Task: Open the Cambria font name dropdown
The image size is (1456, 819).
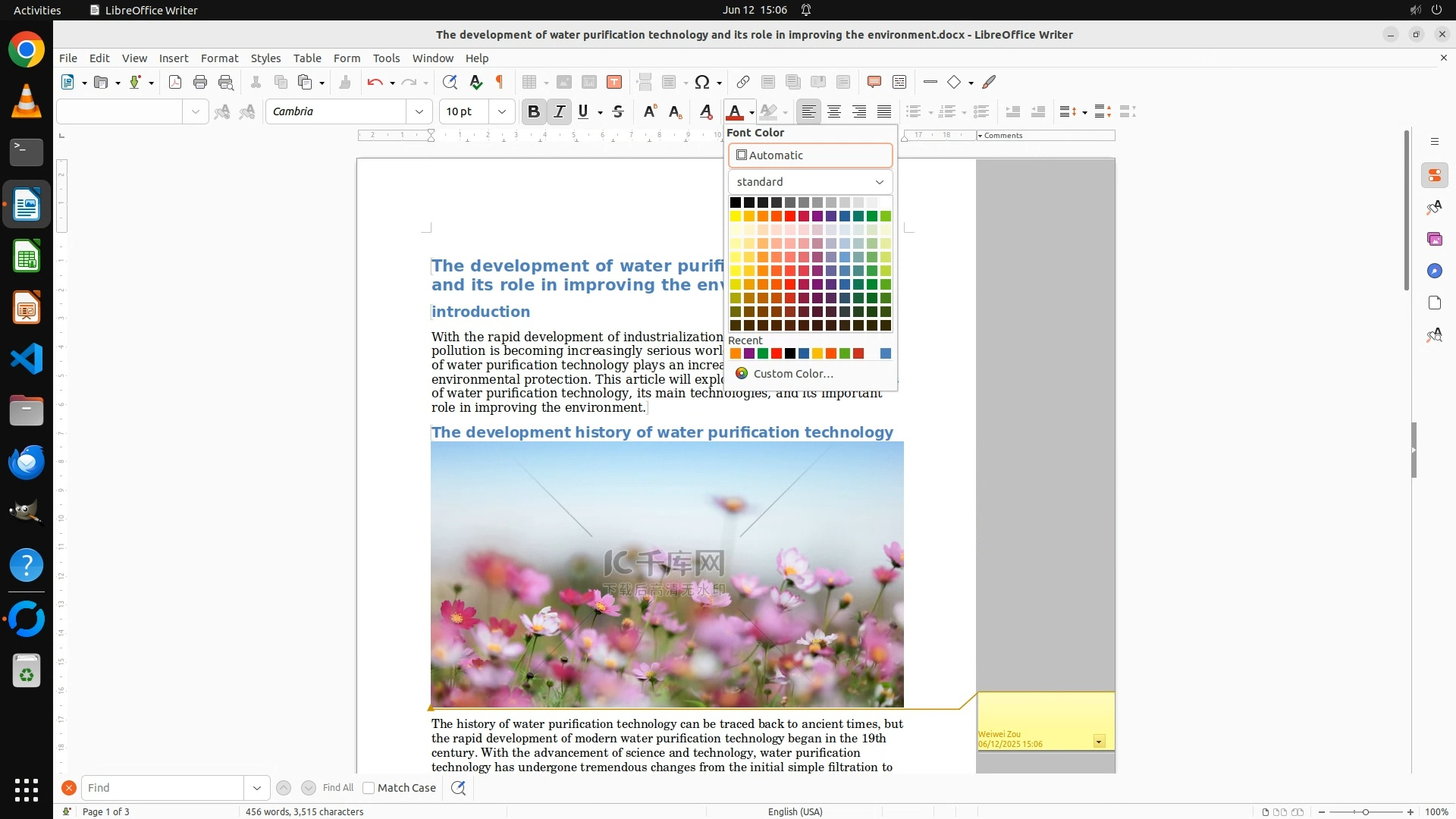Action: point(419,111)
